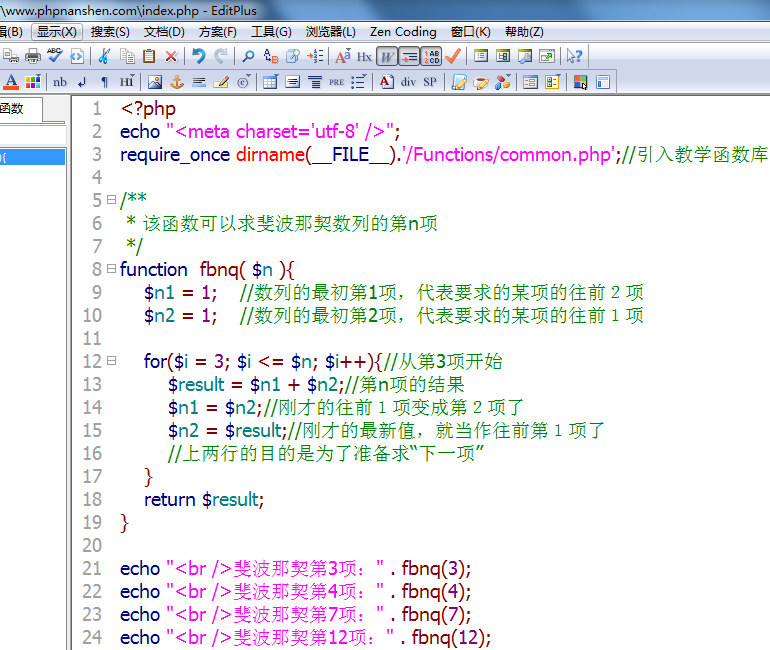Open the Replace A-to-B tool

point(271,56)
